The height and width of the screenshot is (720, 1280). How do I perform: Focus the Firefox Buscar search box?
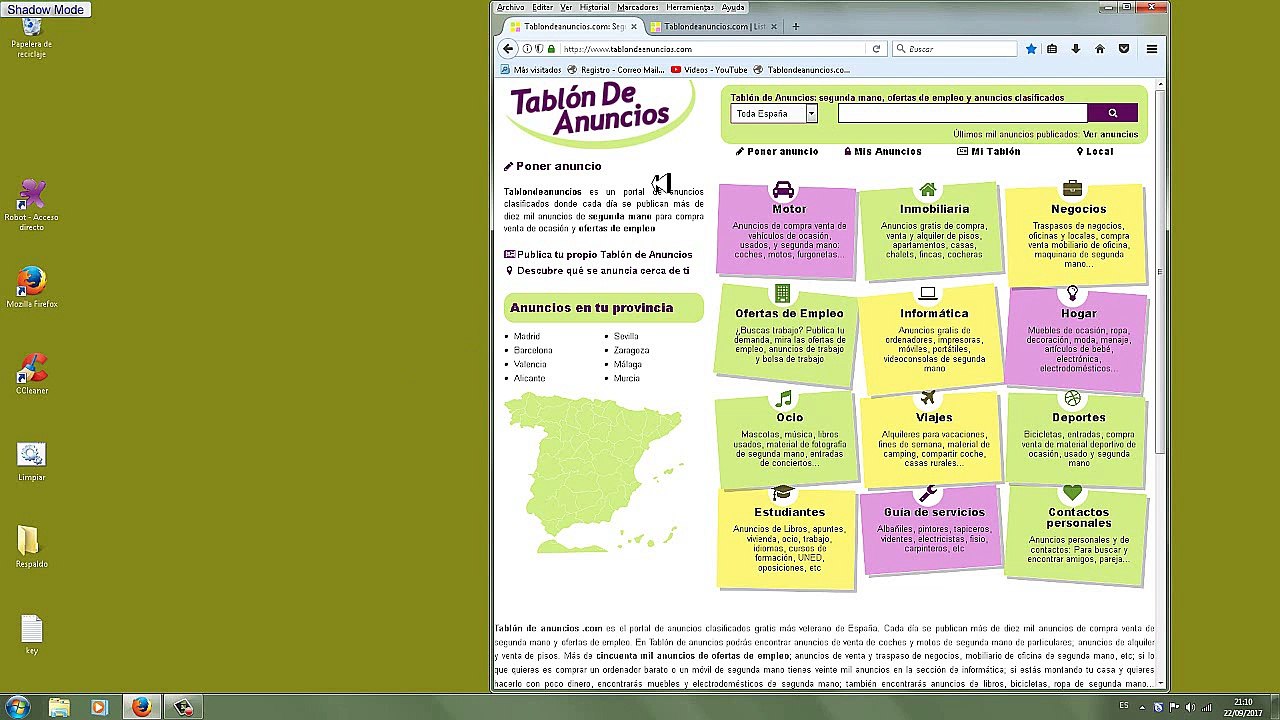click(x=954, y=48)
